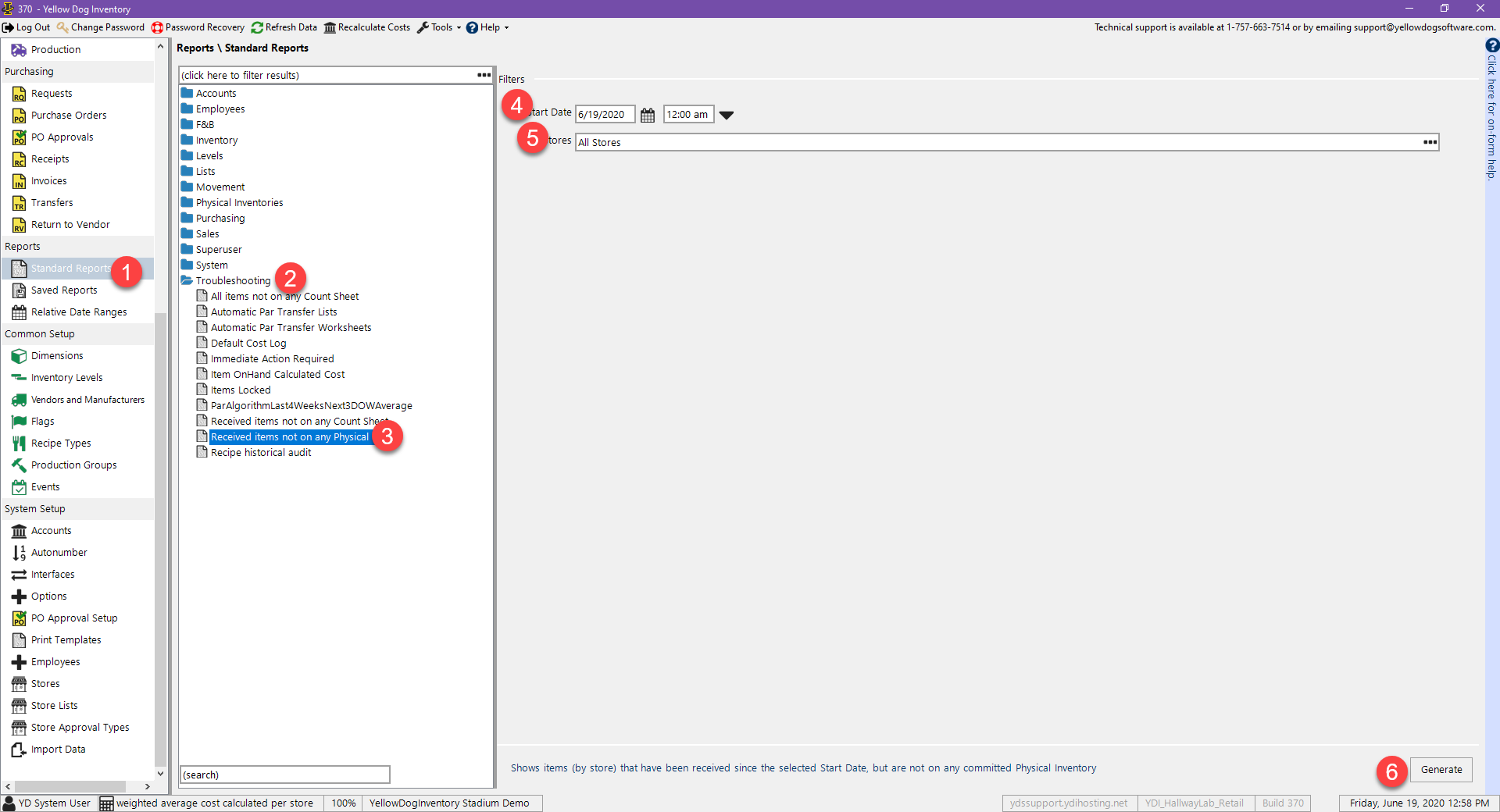Select Item OnHand Calculated Cost report

click(x=277, y=374)
